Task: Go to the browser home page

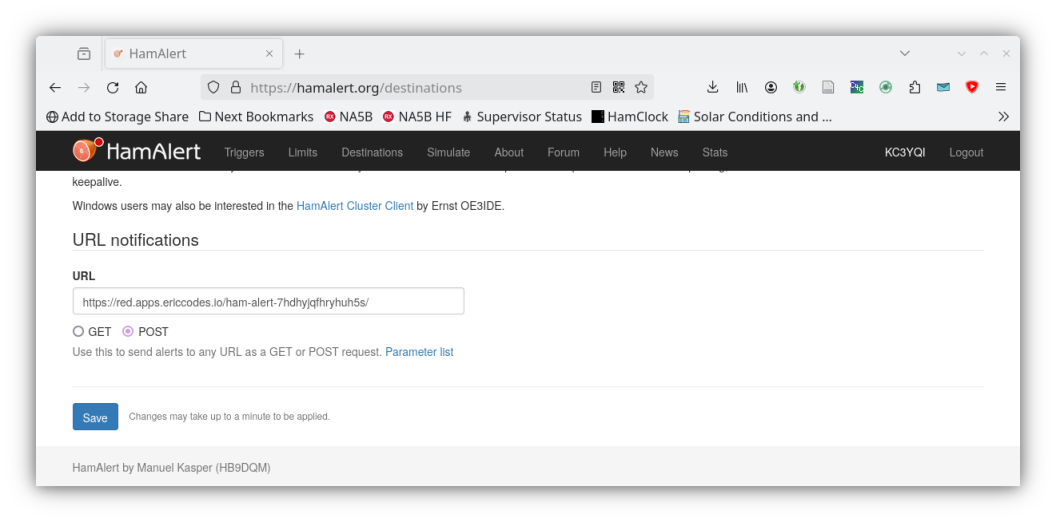Action: [141, 88]
